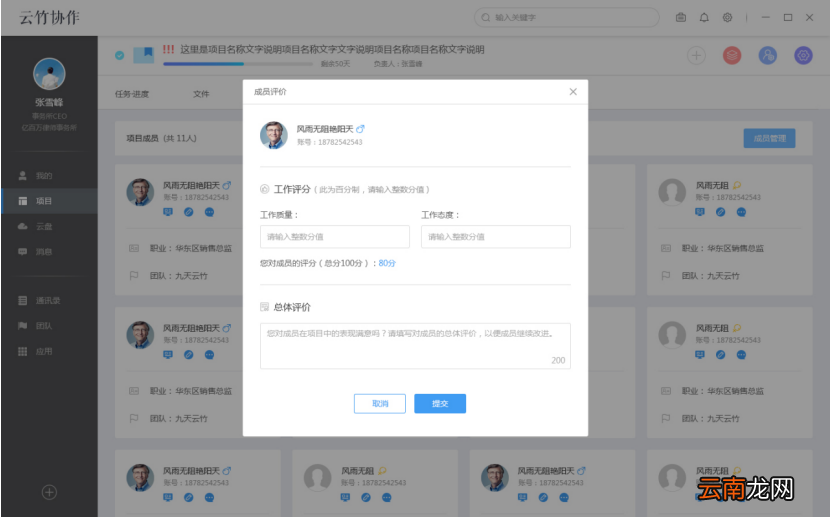Click the red layers icon in the project header

732,55
